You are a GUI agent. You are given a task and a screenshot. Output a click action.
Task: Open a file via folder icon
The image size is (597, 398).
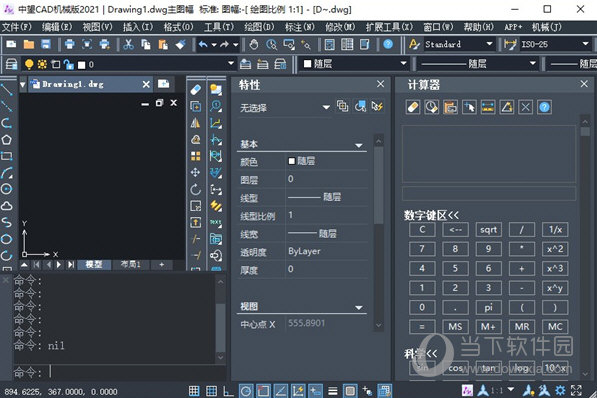point(29,44)
